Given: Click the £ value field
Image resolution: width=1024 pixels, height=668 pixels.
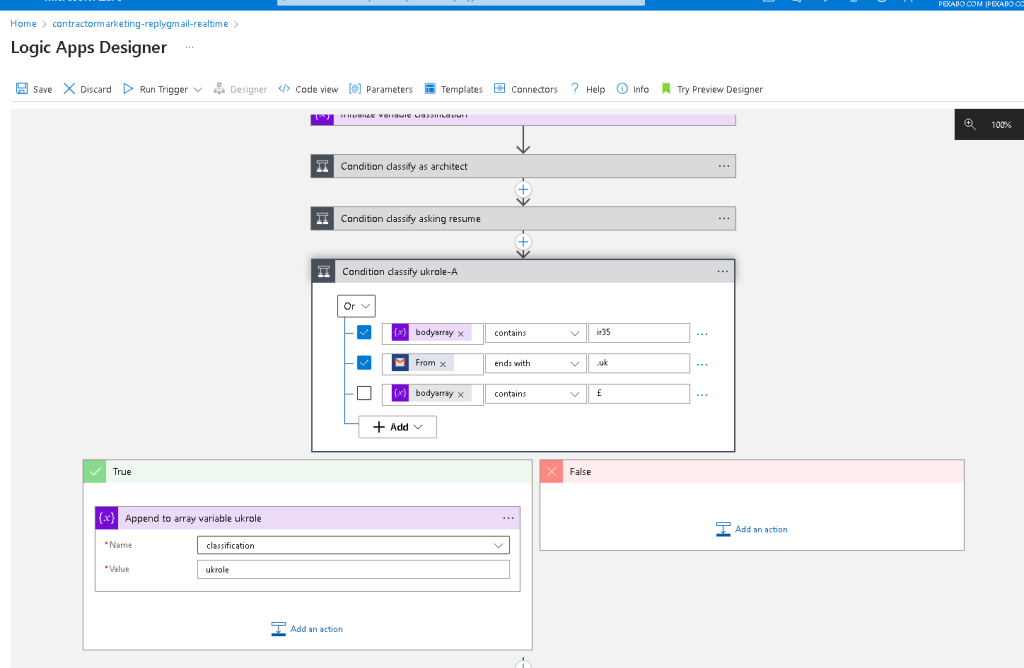Looking at the screenshot, I should click(x=639, y=394).
